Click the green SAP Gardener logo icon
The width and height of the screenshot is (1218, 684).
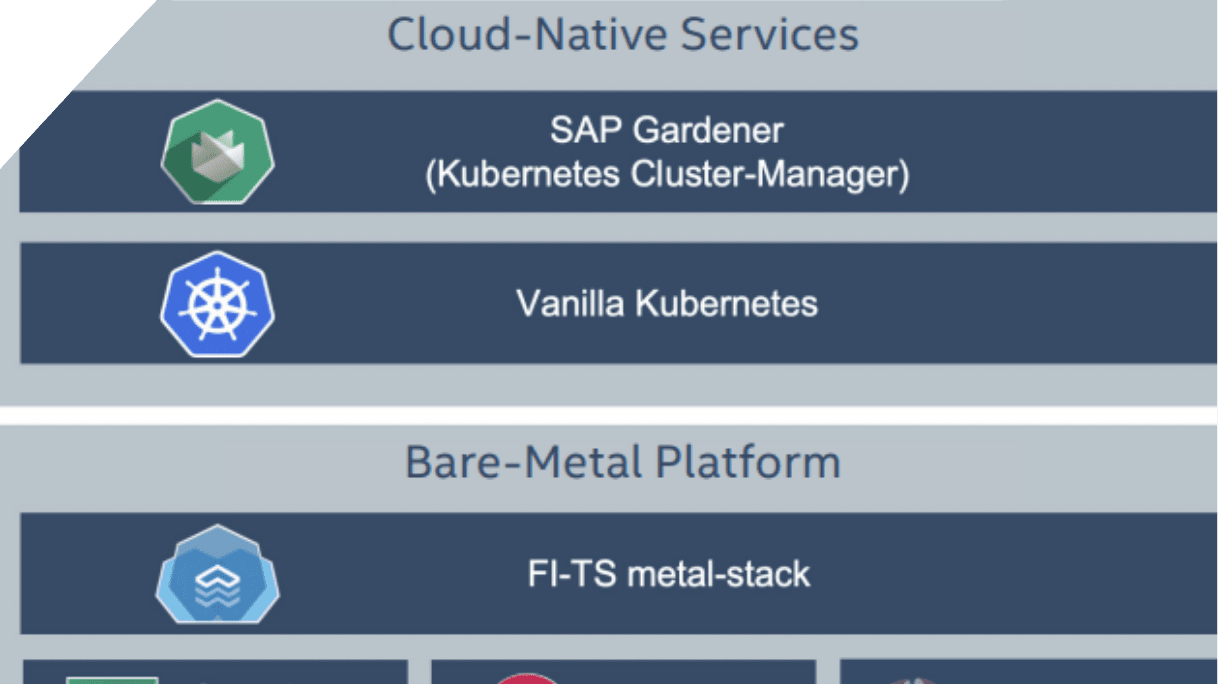[217, 152]
